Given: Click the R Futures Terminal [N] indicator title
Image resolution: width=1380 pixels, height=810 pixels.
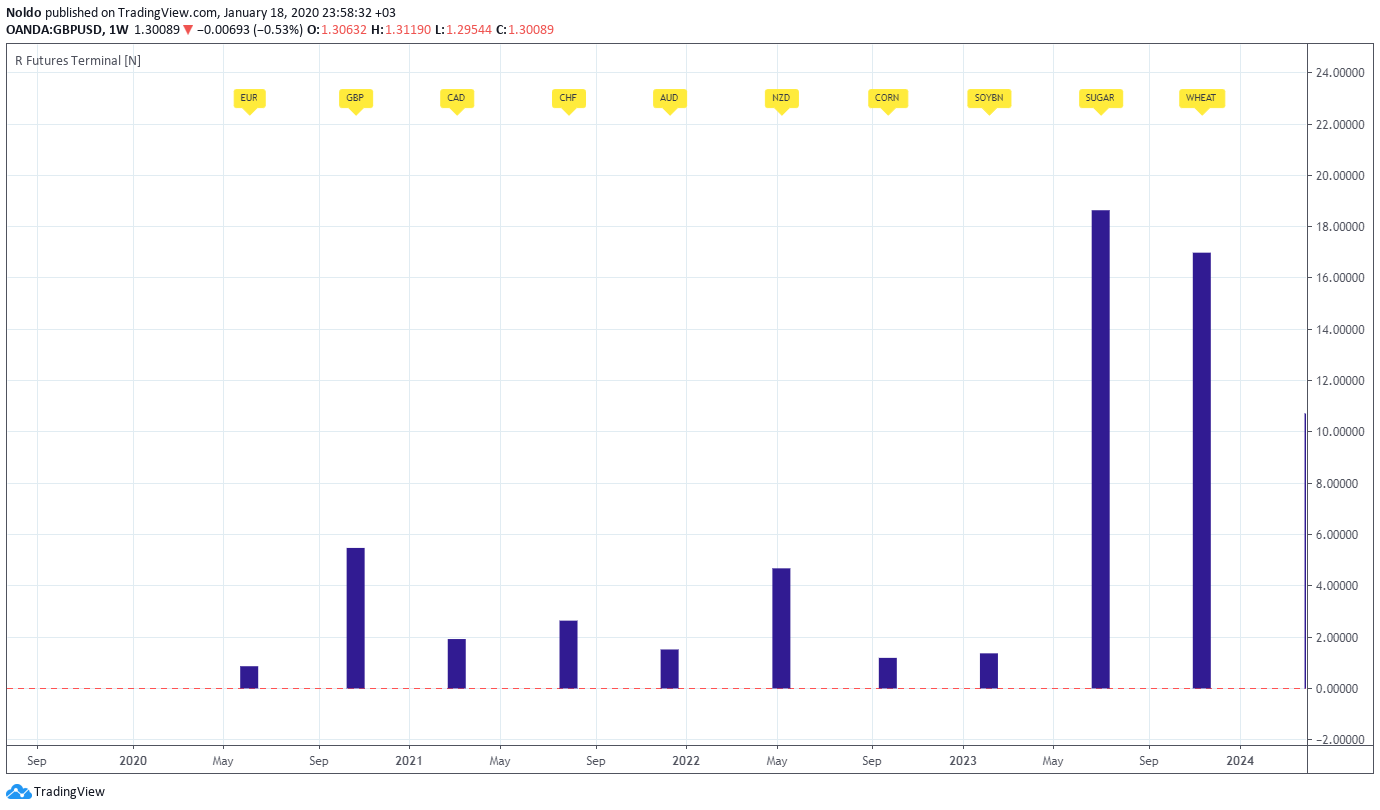Looking at the screenshot, I should click(x=78, y=60).
